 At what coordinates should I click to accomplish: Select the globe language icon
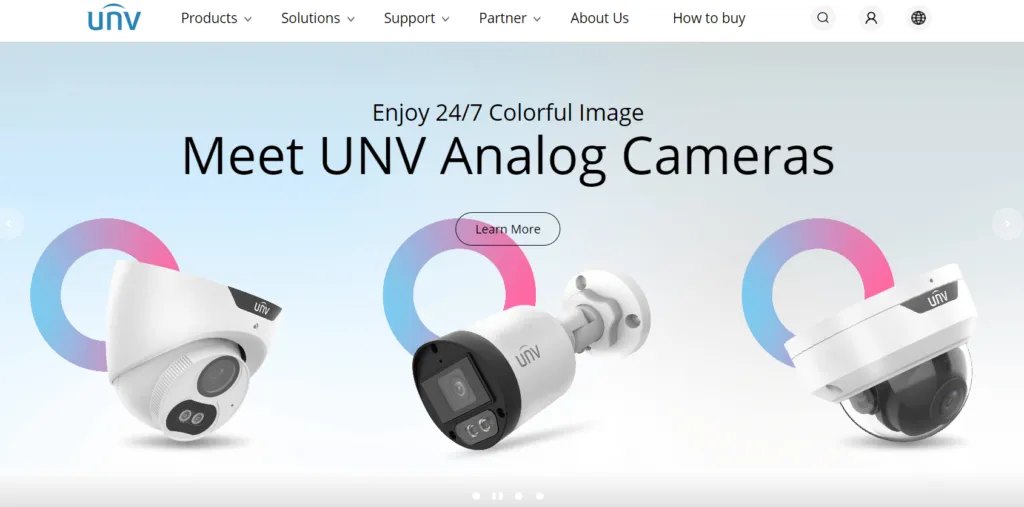click(918, 18)
